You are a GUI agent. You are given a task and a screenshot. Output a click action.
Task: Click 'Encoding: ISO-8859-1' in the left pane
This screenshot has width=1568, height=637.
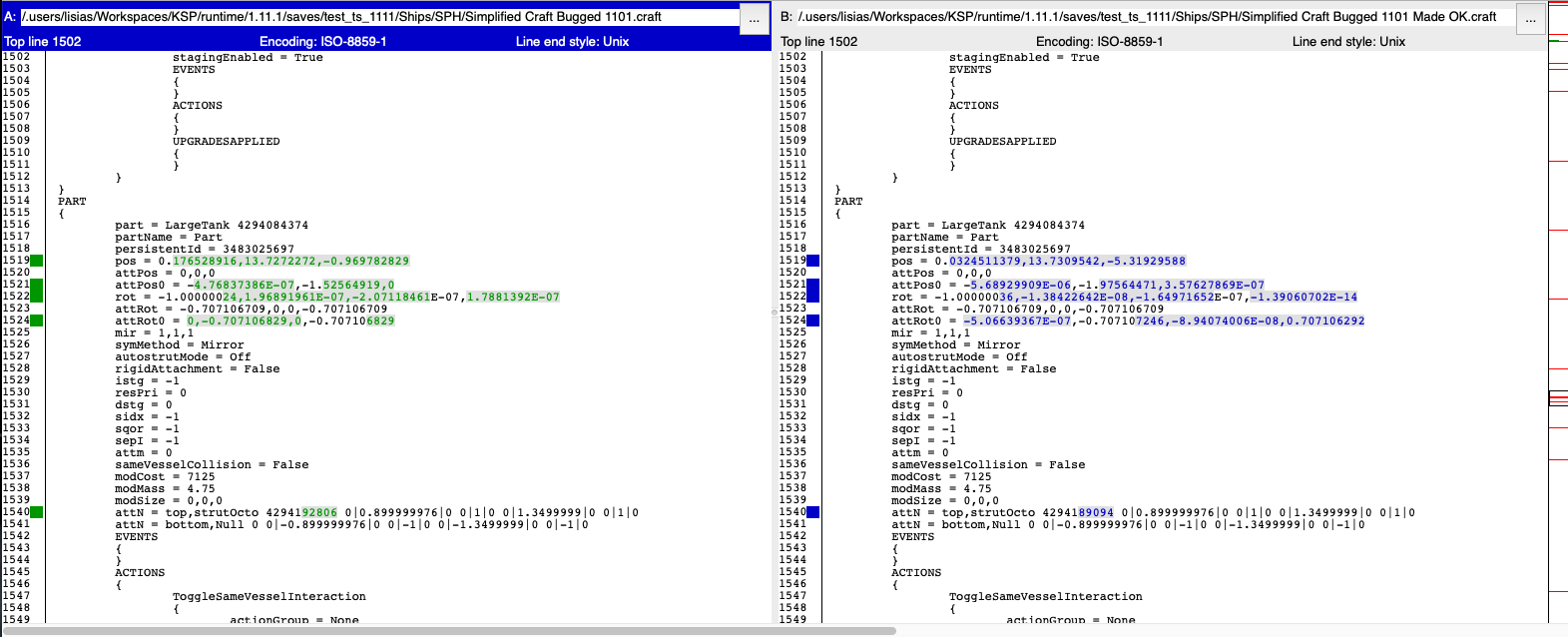[323, 42]
